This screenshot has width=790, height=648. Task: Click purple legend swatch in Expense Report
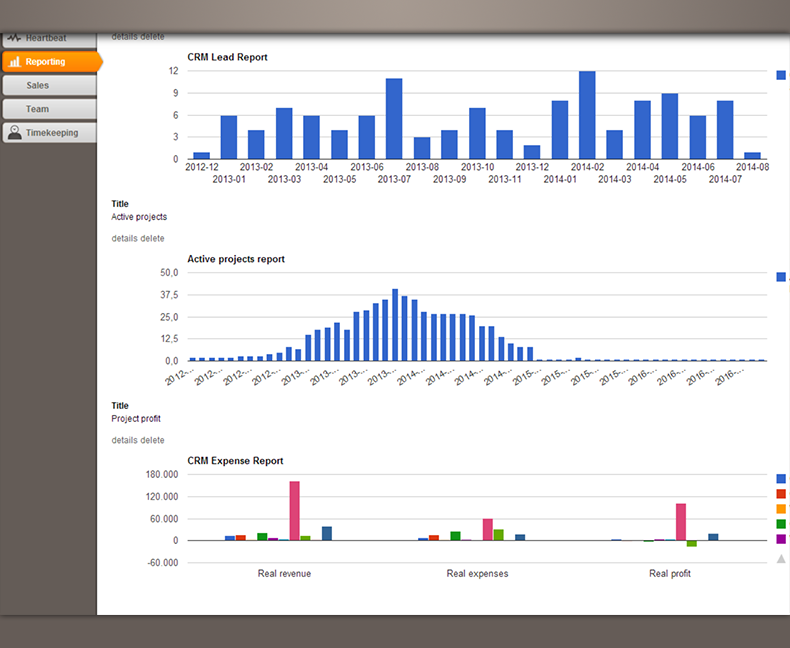tap(781, 539)
